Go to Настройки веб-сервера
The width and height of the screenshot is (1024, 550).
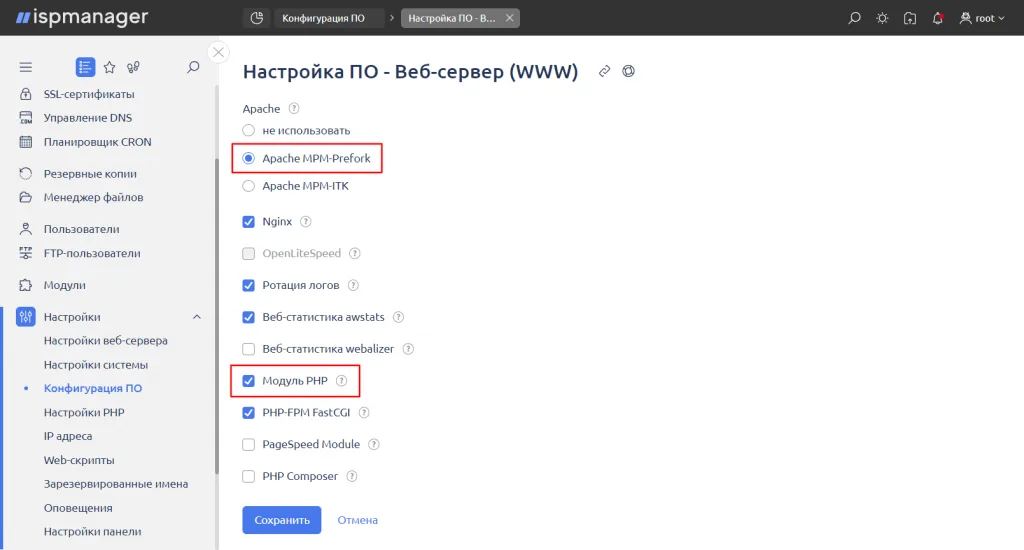[106, 340]
